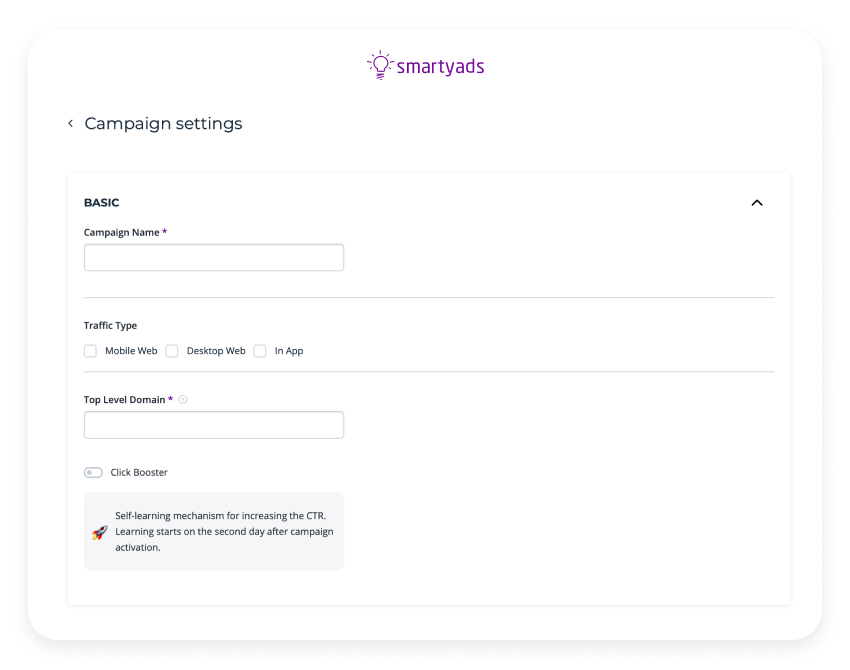Enable the Mobile Web checkbox
The image size is (850, 670).
coord(91,351)
